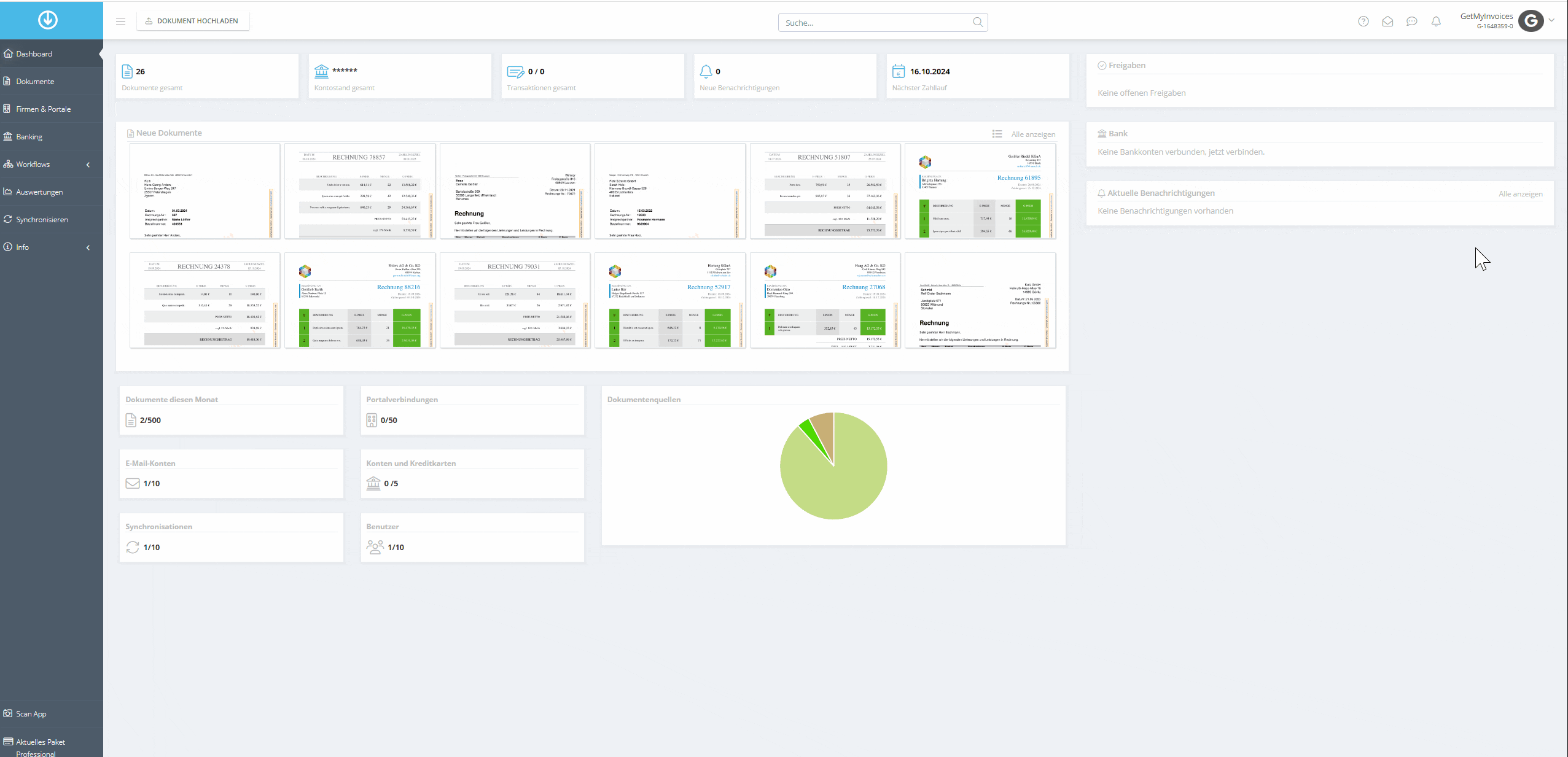
Task: Open the notification bell icon in header
Action: click(1436, 21)
